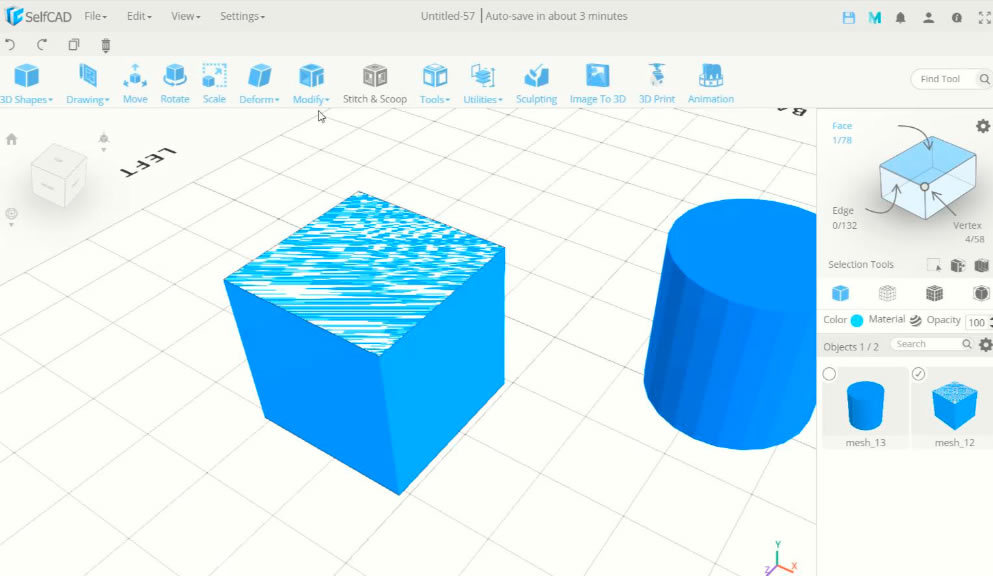Open the Utilities dropdown

pos(483,84)
